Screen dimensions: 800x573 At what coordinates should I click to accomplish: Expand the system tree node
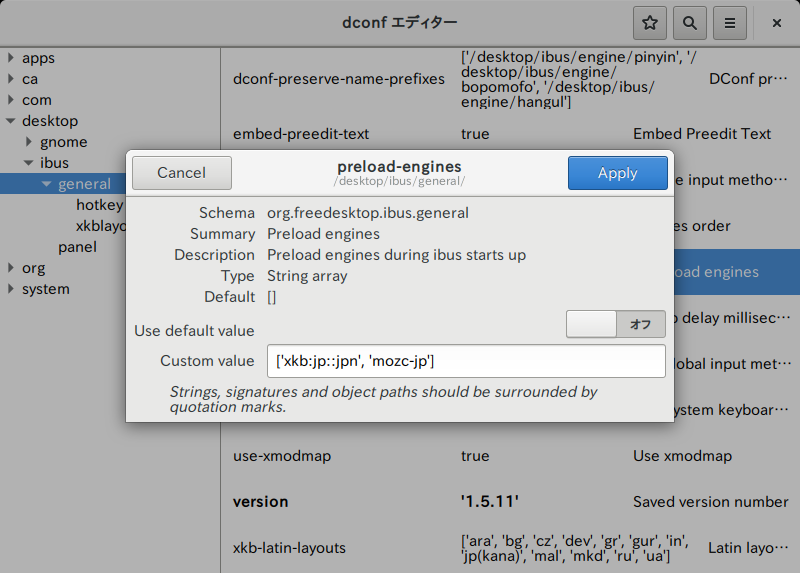[x=11, y=288]
